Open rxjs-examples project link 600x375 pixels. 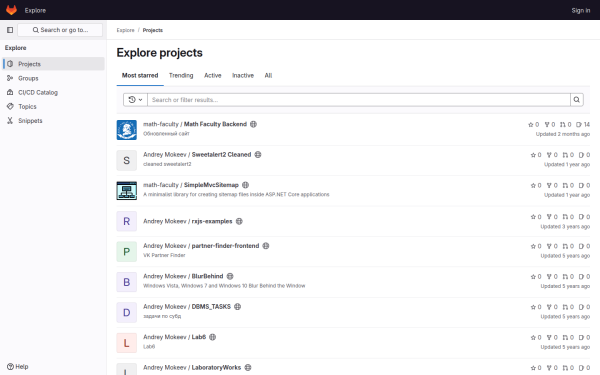tap(188, 221)
